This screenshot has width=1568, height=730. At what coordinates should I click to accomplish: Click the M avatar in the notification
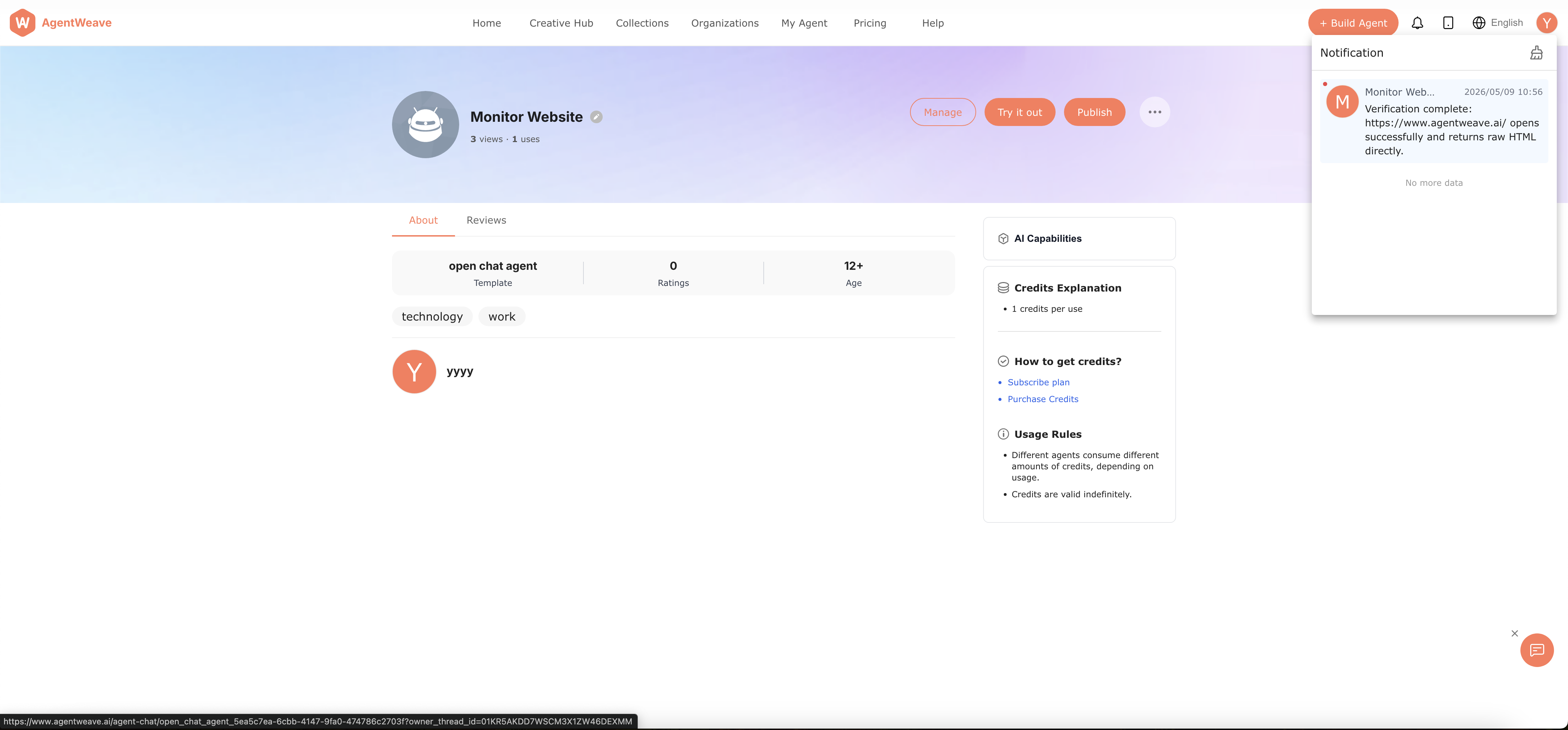pos(1342,102)
